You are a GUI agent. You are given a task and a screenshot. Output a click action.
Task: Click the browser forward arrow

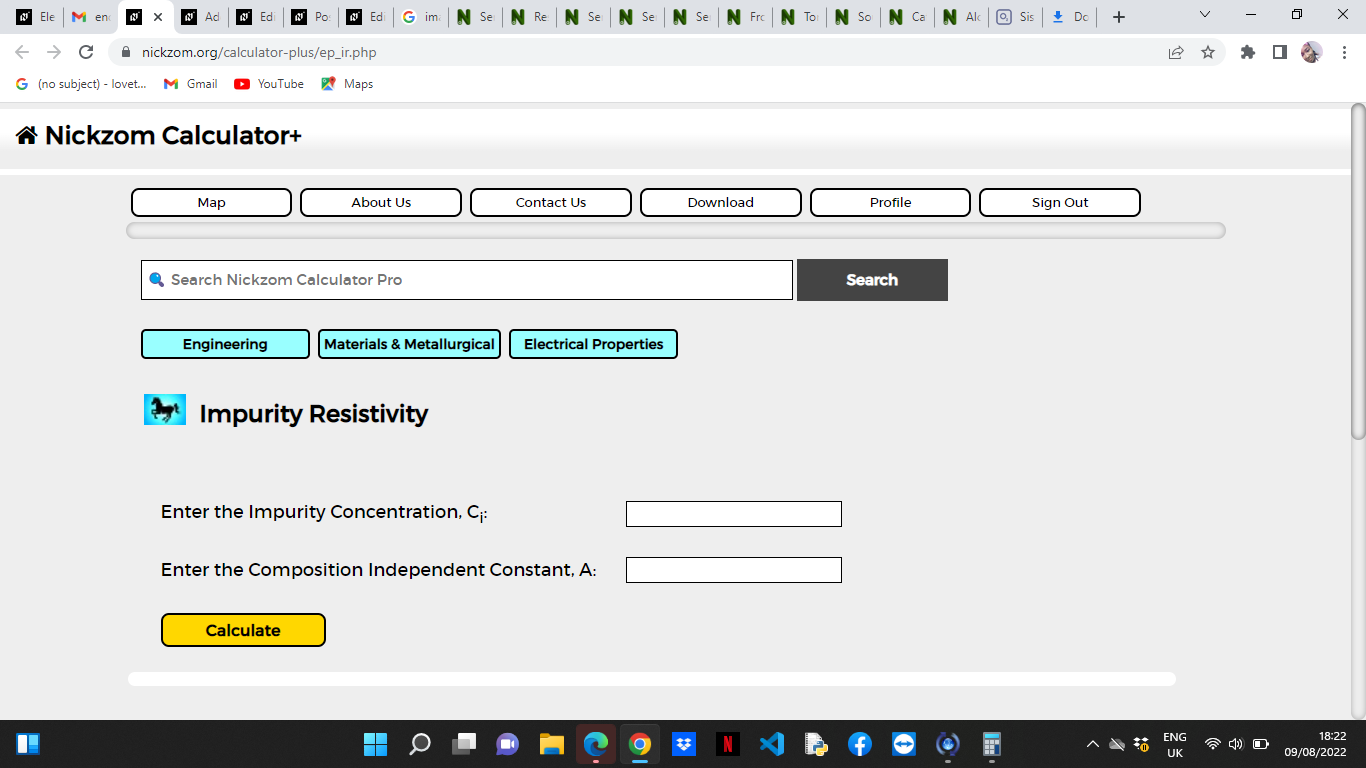54,52
